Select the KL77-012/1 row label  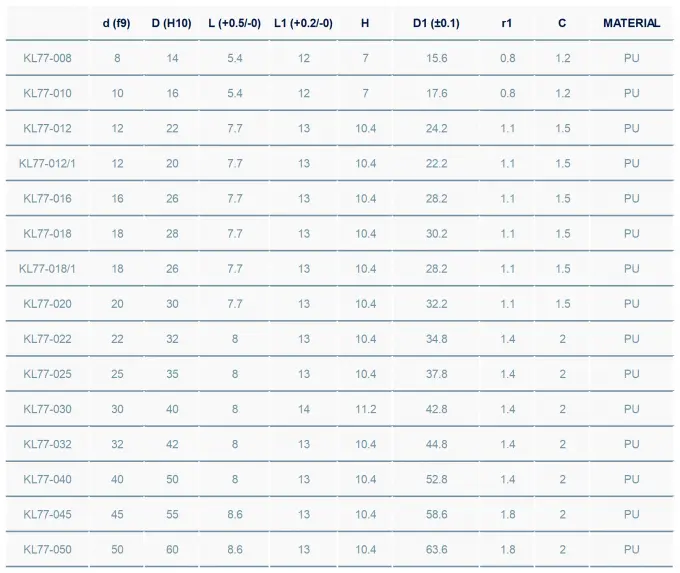click(48, 163)
